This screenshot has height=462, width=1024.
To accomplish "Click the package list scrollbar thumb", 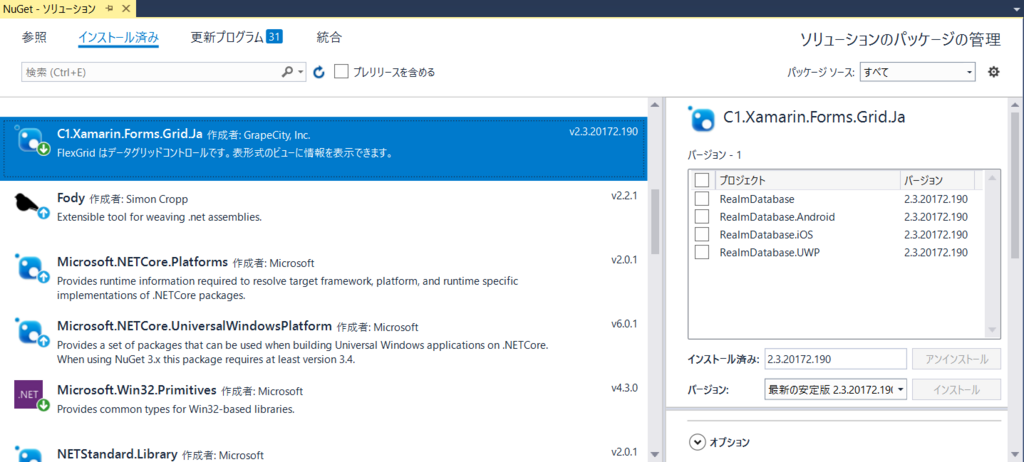I will coord(656,222).
